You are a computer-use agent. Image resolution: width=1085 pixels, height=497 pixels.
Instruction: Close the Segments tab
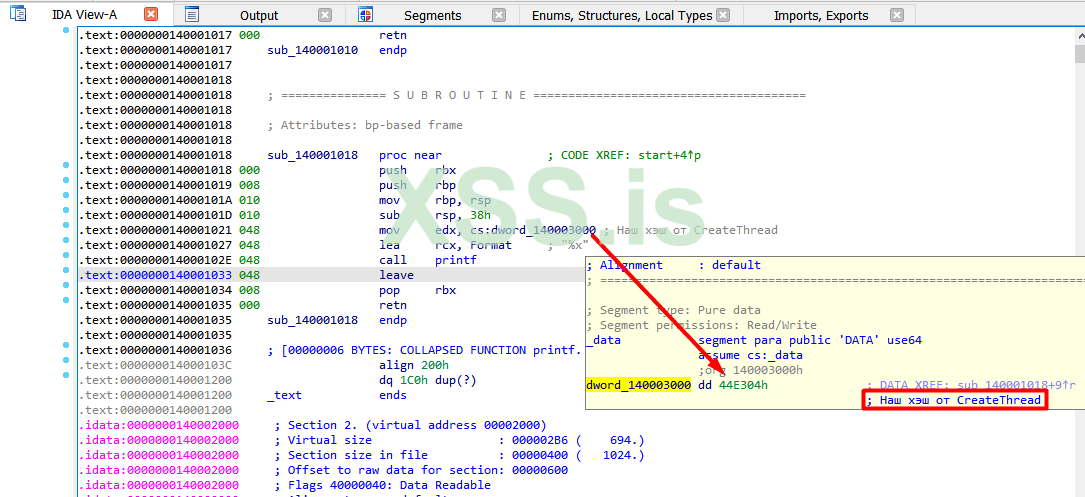(499, 15)
